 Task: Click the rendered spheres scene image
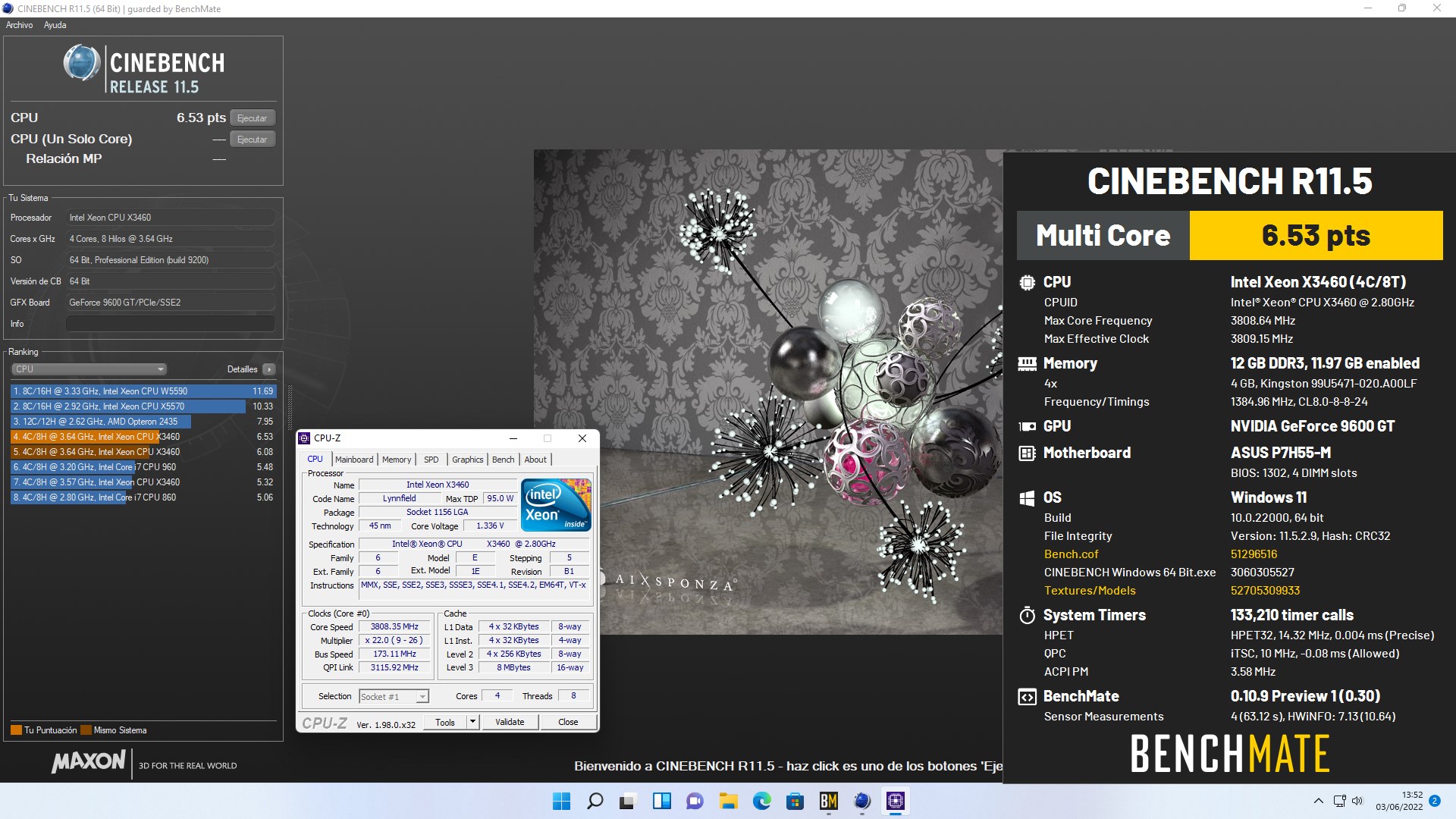[x=768, y=391]
